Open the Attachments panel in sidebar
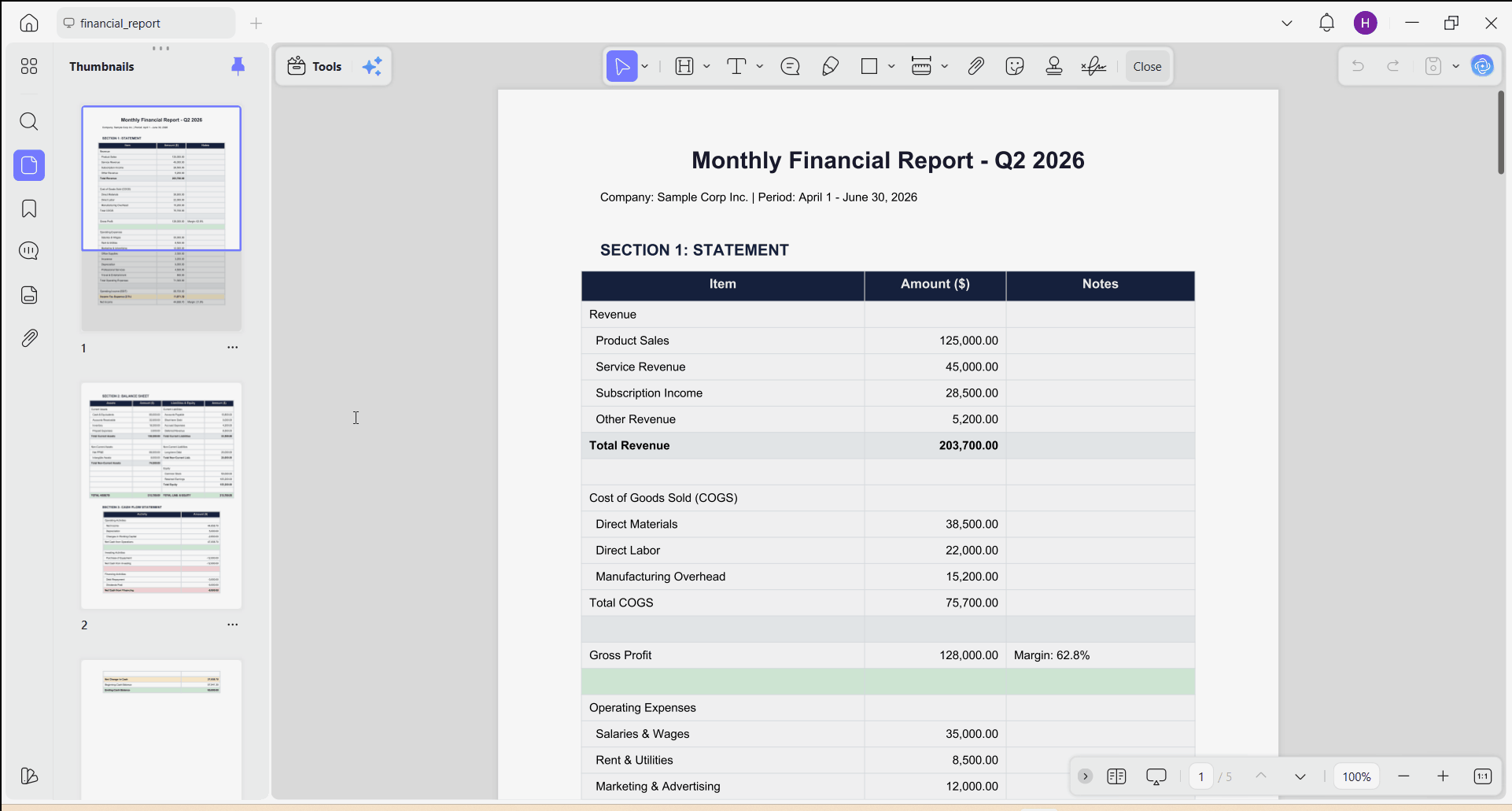Viewport: 1512px width, 811px height. click(29, 338)
